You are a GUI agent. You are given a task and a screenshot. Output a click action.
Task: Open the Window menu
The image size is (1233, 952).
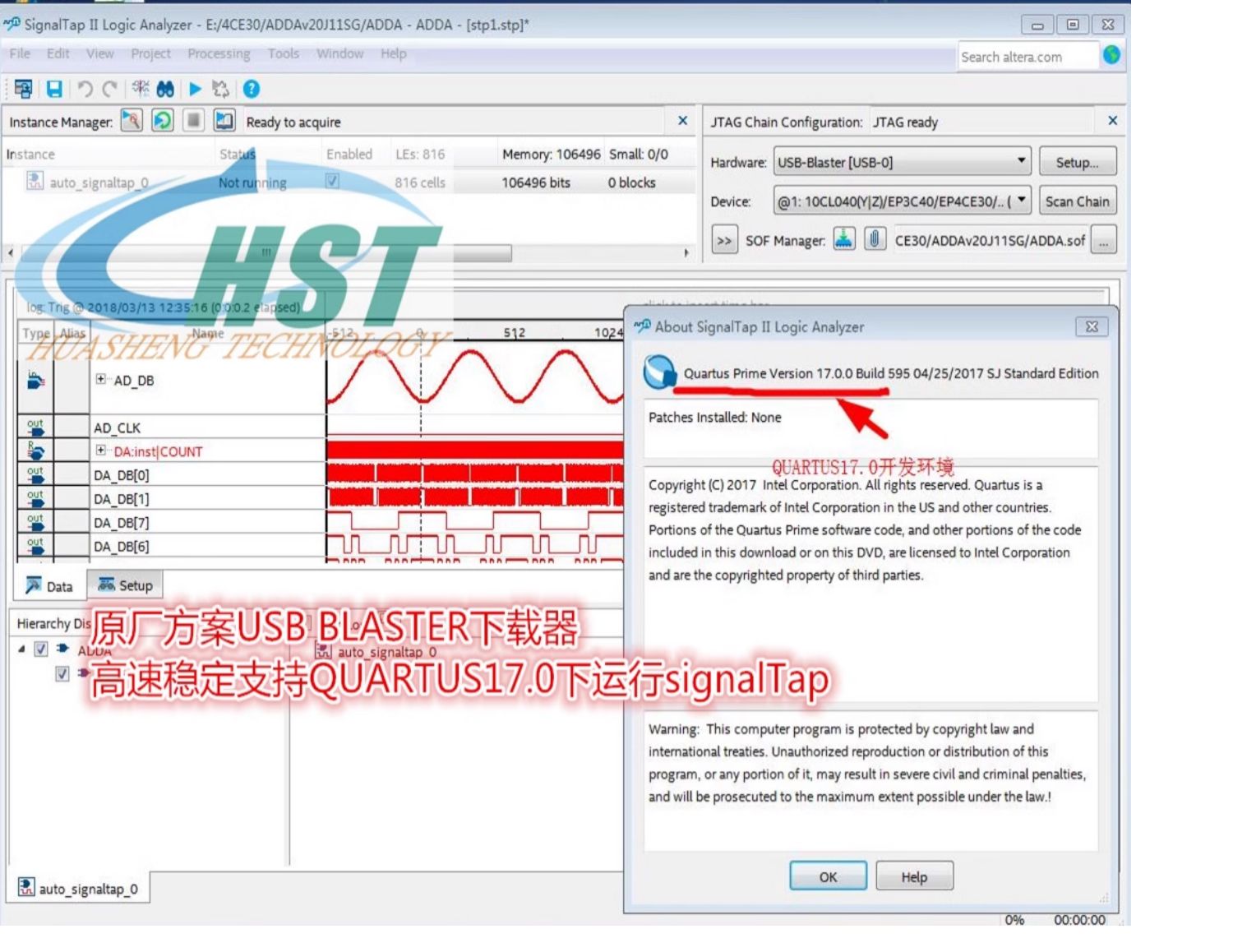click(339, 53)
